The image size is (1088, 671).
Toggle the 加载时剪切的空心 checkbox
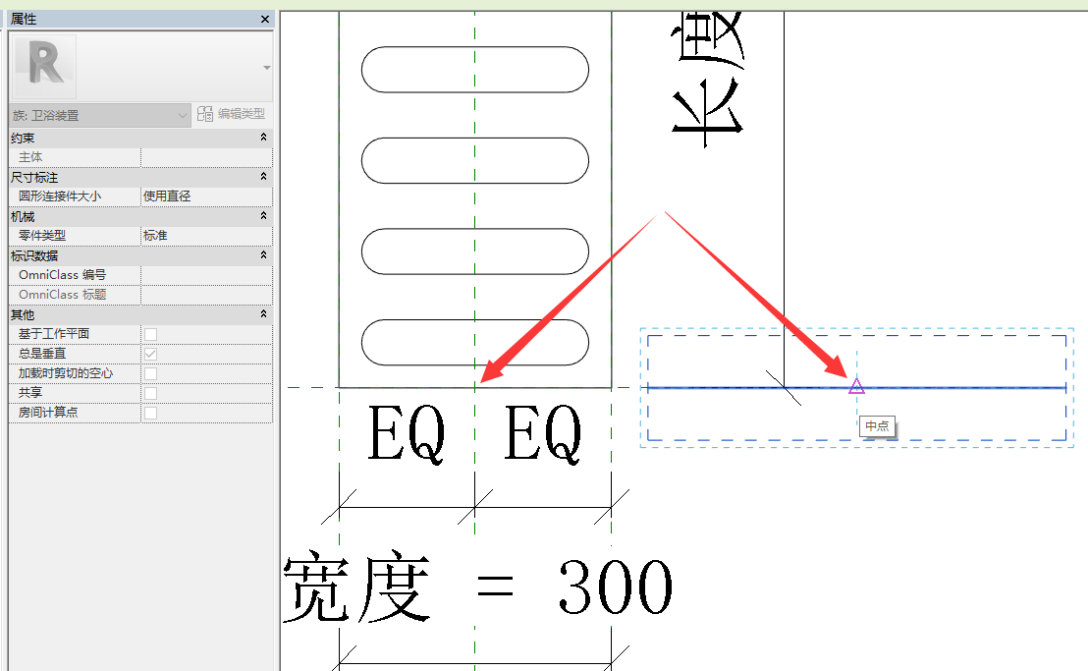[x=150, y=373]
